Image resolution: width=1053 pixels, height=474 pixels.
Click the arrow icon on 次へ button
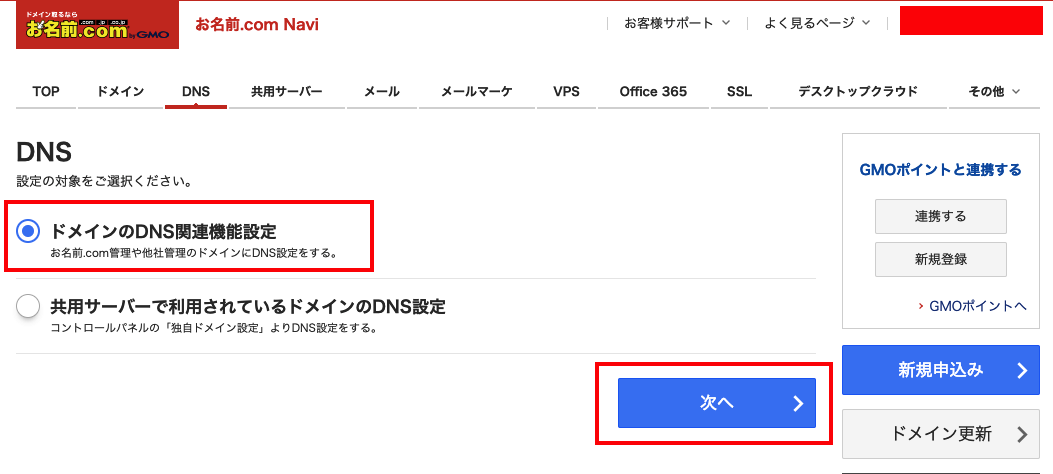pyautogui.click(x=798, y=403)
